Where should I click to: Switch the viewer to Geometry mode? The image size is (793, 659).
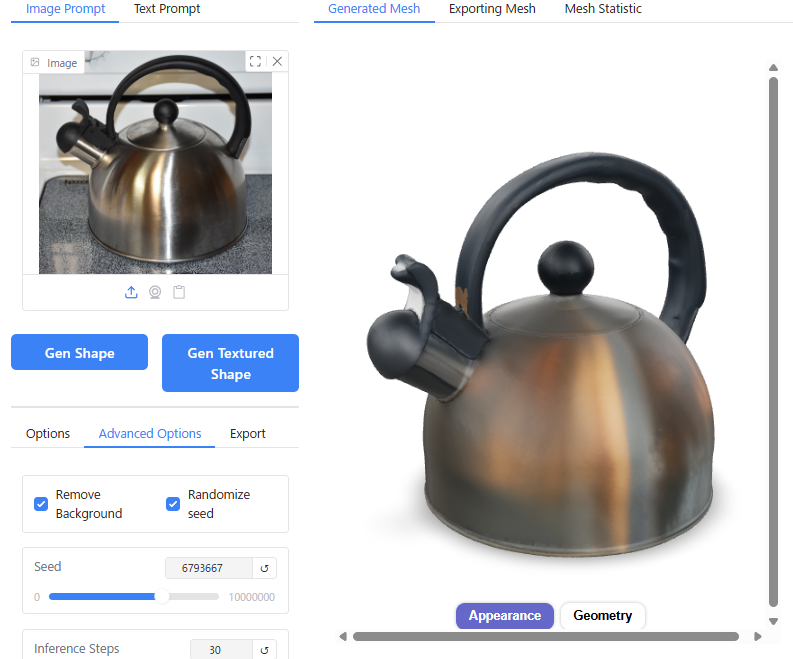point(602,616)
